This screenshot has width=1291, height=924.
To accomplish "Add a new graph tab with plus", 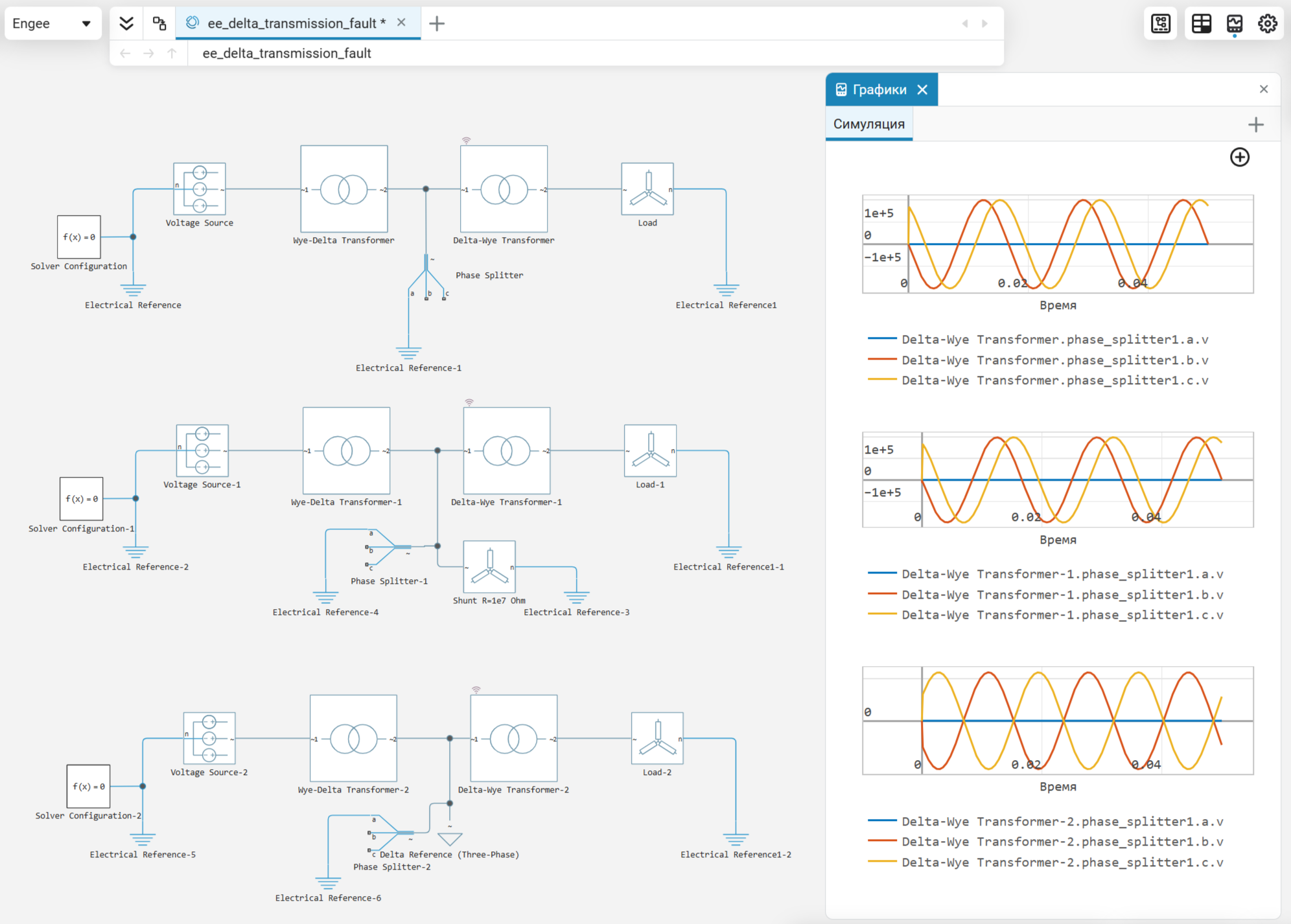I will 1256,124.
